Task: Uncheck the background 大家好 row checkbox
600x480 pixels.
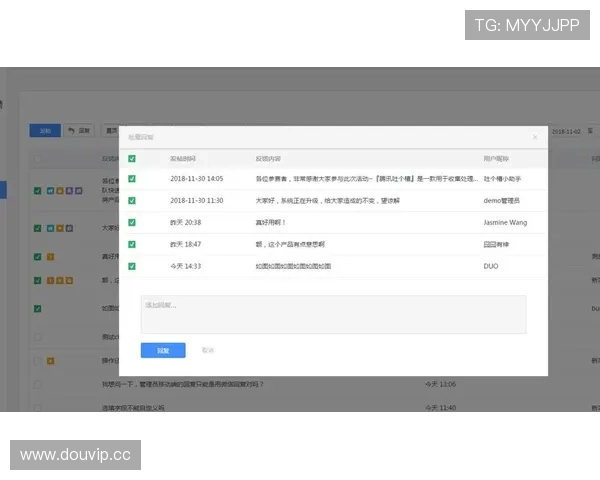Action: pyautogui.click(x=38, y=228)
